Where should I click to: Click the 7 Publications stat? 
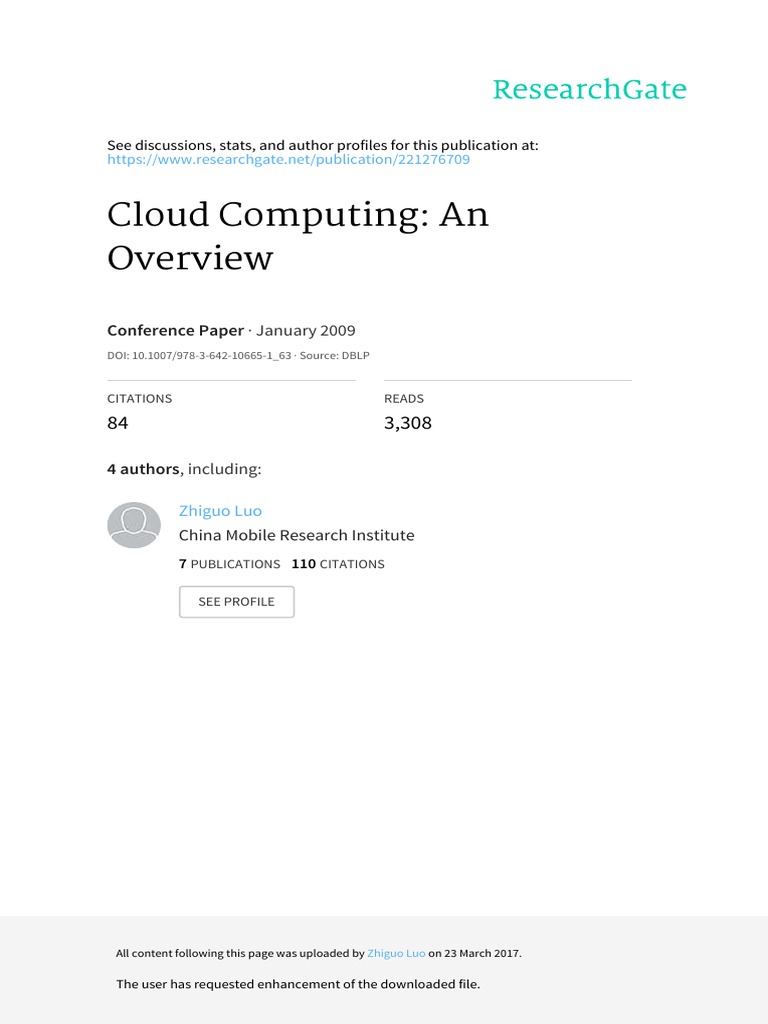tap(229, 564)
